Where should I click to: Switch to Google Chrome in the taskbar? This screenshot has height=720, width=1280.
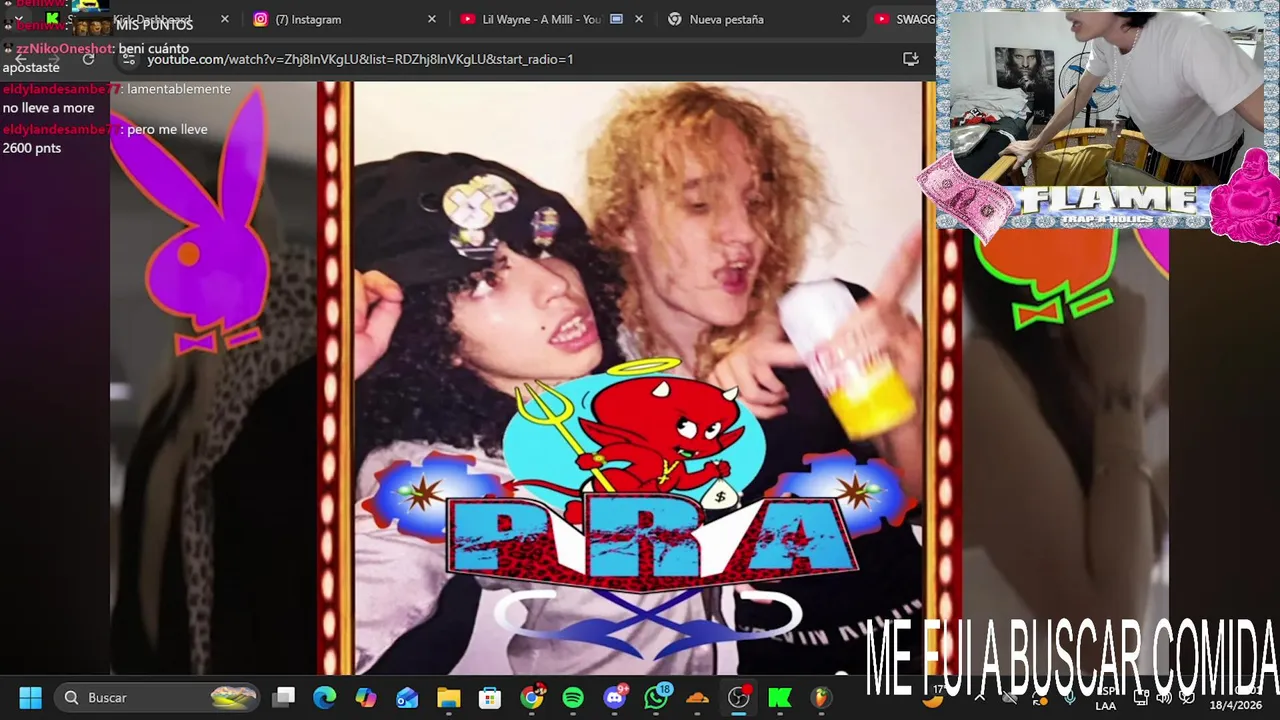532,697
